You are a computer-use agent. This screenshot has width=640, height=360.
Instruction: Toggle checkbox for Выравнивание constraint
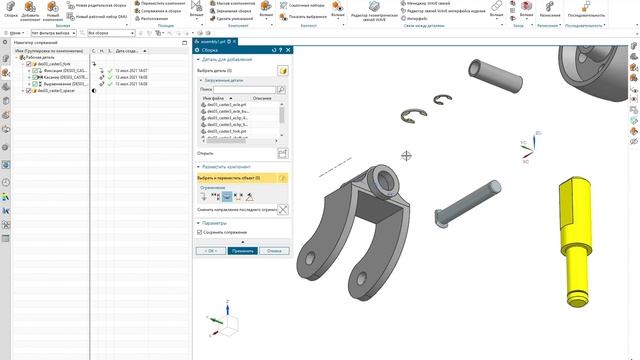click(35, 84)
